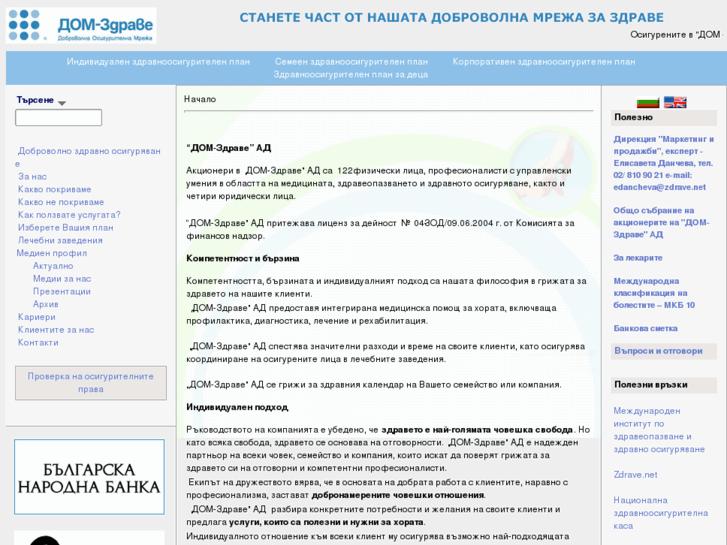Open Международна класификация на болестите link
Viewport: 727px width, 545px height.
(654, 293)
